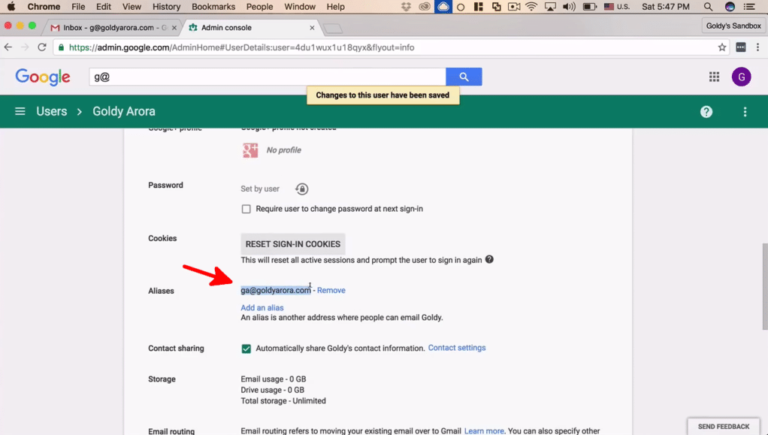768x435 pixels.
Task: Click the Google logo
Action: click(43, 77)
